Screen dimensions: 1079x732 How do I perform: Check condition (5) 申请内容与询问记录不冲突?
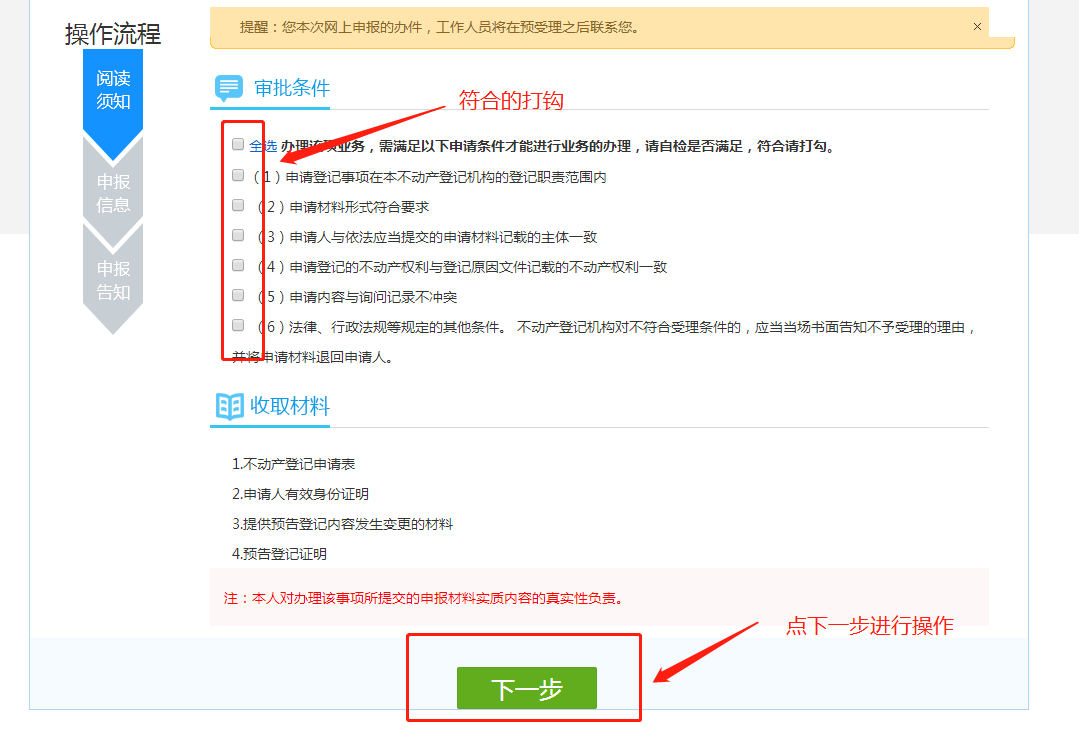tap(237, 295)
